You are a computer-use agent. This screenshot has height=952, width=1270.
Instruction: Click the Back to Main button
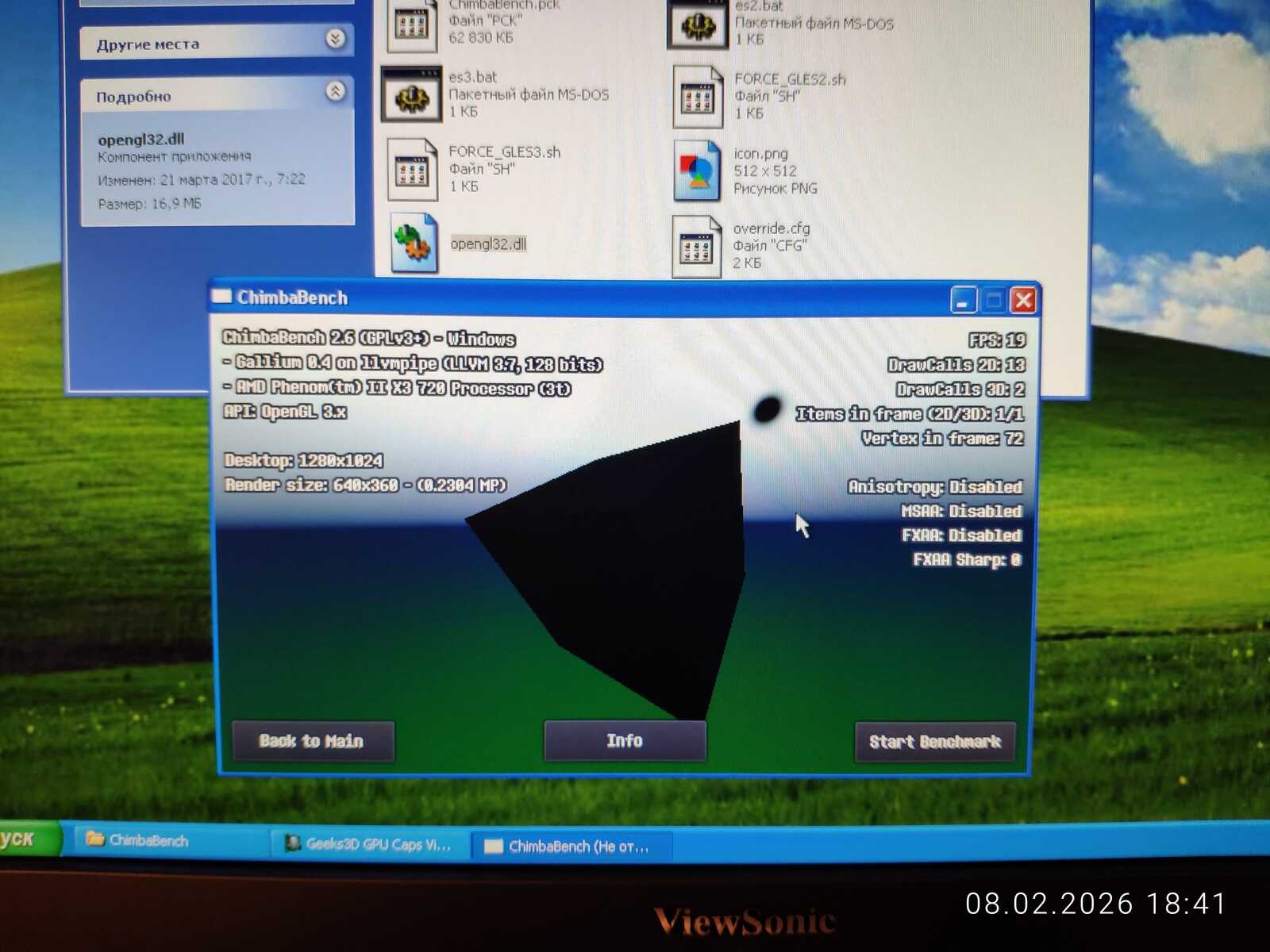pyautogui.click(x=313, y=741)
